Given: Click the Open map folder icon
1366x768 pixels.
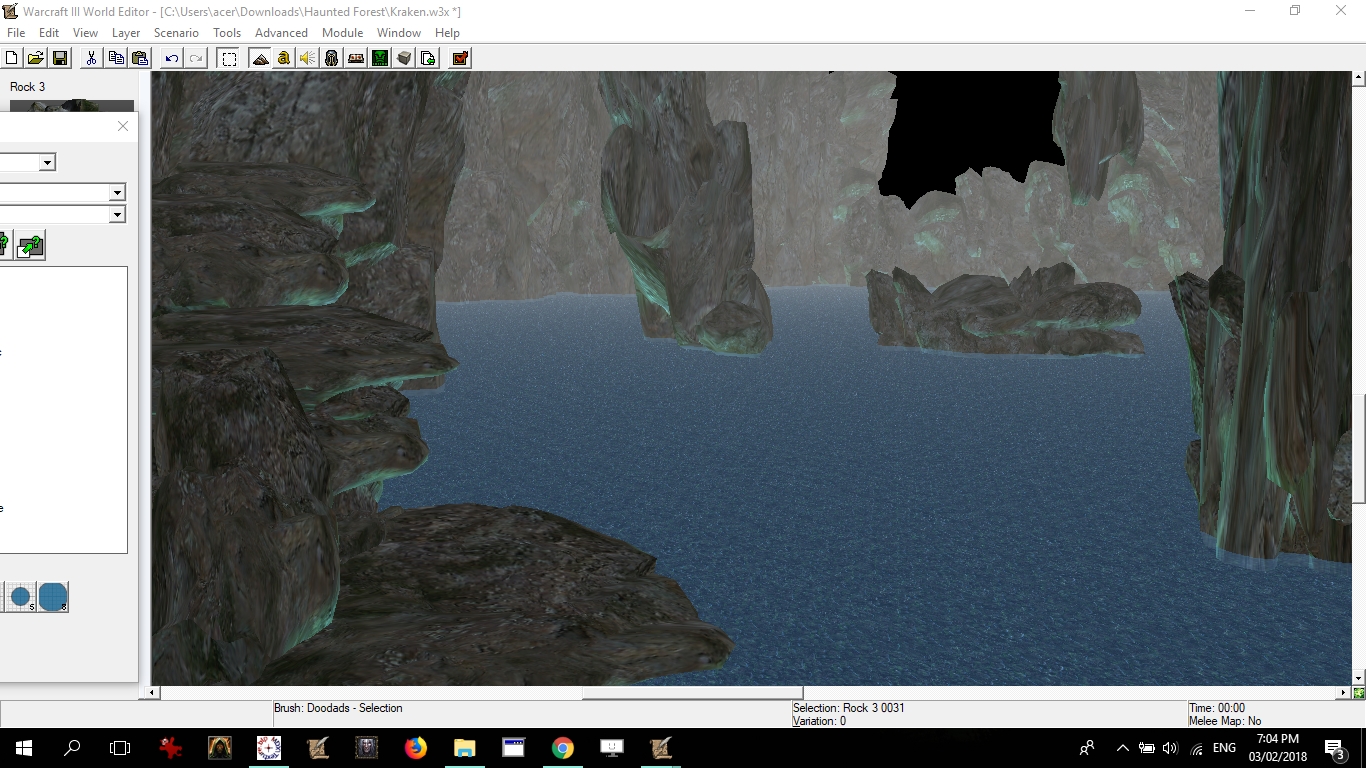Looking at the screenshot, I should point(36,58).
